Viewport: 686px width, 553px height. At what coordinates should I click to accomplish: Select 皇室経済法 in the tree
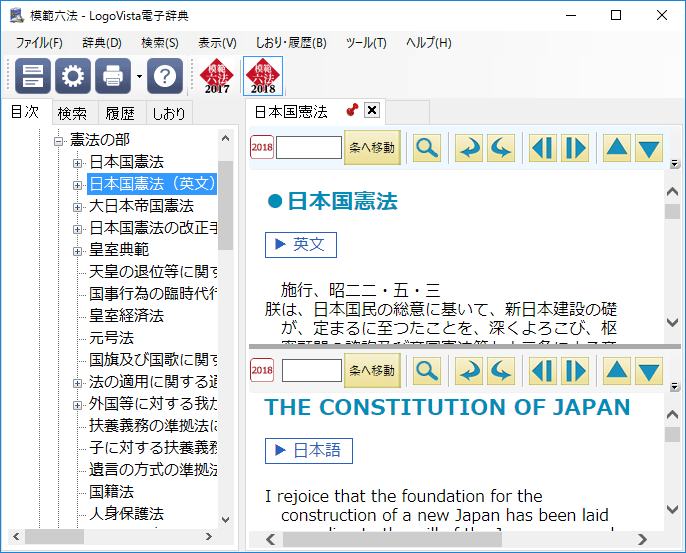pos(126,316)
